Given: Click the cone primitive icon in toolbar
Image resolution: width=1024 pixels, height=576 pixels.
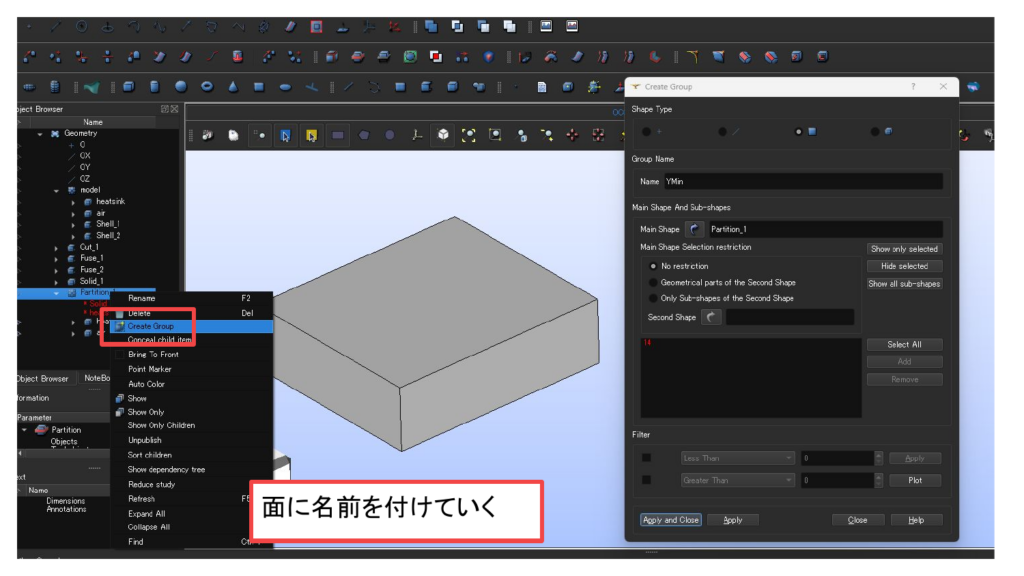Looking at the screenshot, I should 233,87.
